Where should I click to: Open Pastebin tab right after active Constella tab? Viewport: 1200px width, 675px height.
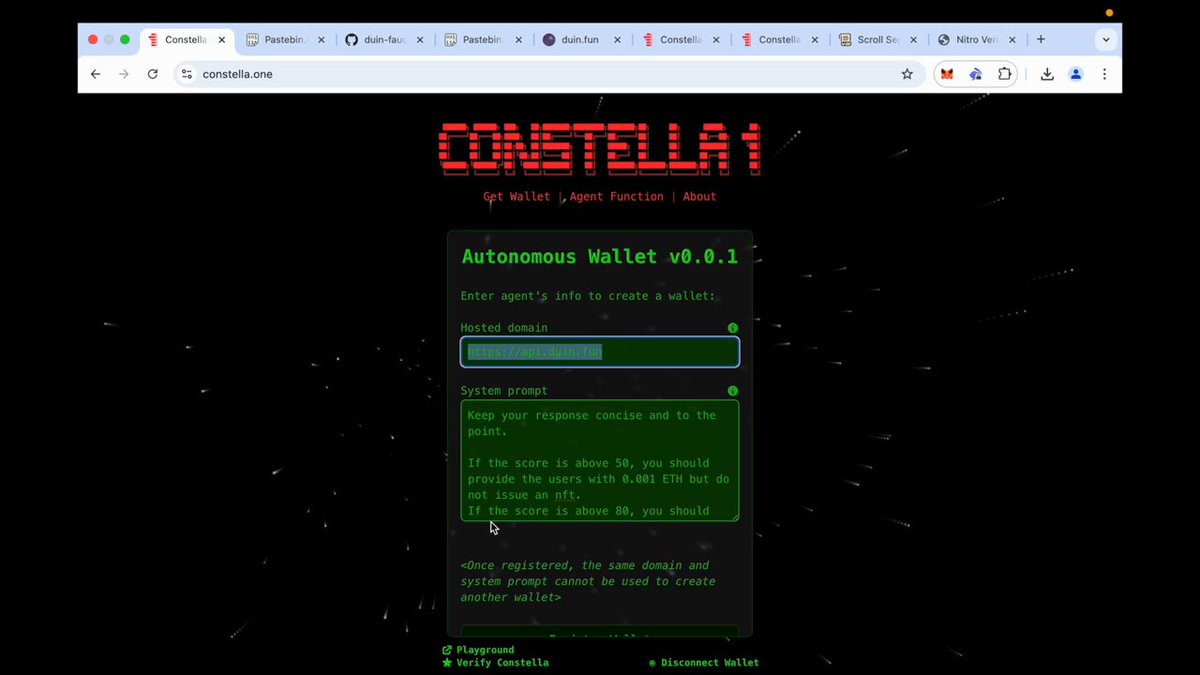[286, 40]
